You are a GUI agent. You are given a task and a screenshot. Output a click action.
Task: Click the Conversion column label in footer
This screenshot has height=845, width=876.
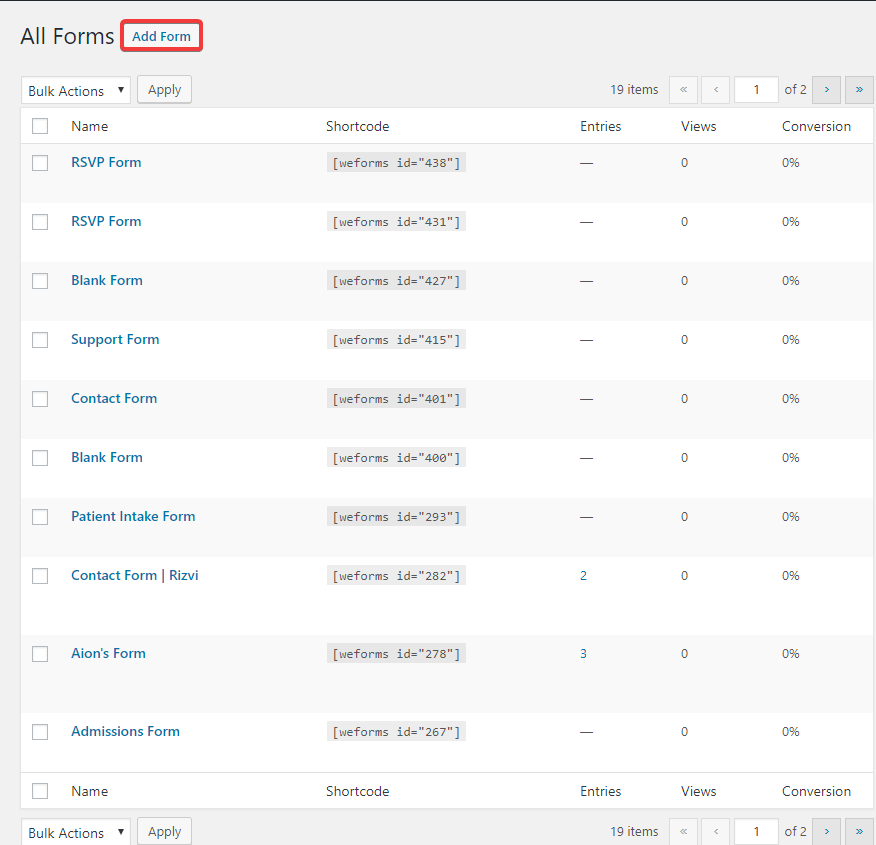[x=816, y=791]
